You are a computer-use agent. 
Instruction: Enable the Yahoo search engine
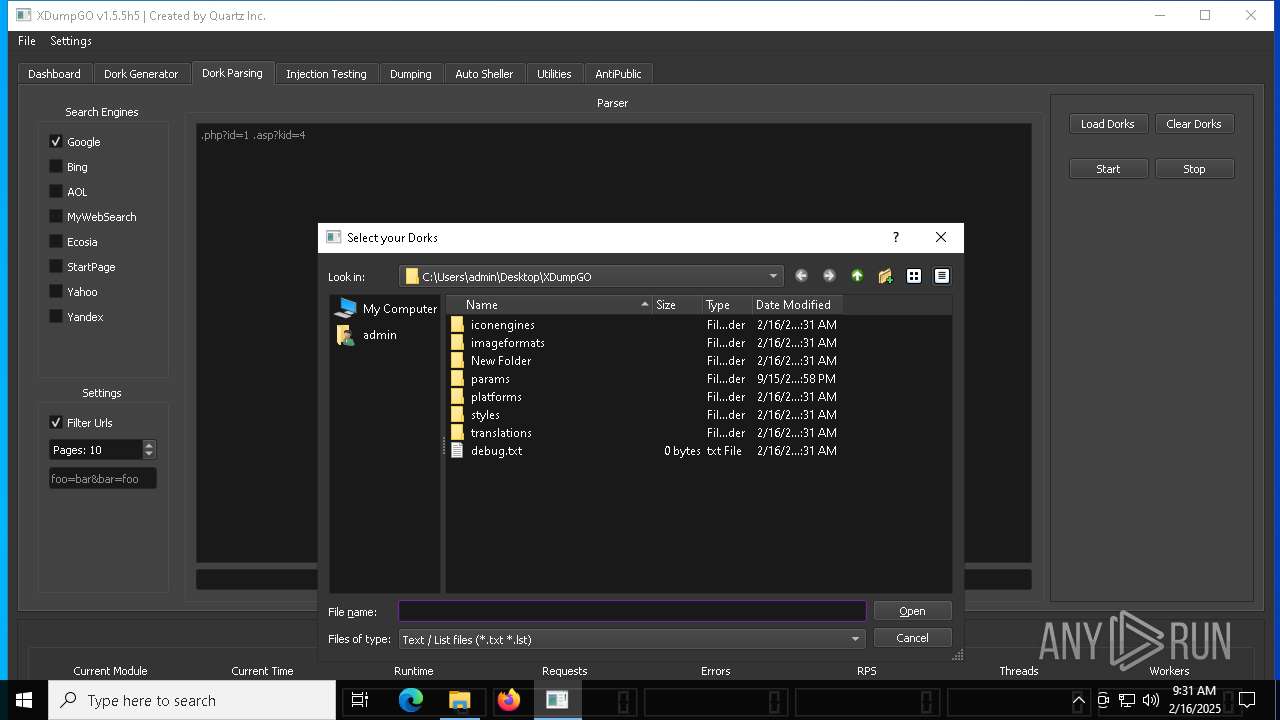[56, 292]
